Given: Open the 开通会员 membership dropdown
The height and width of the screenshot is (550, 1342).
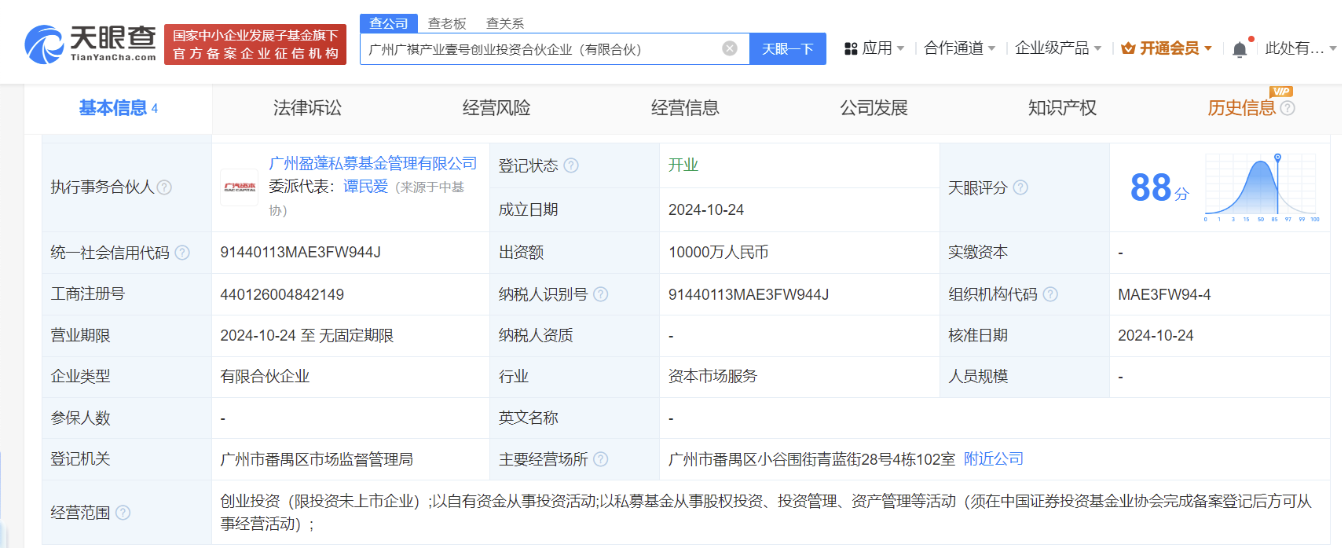Looking at the screenshot, I should 1167,48.
